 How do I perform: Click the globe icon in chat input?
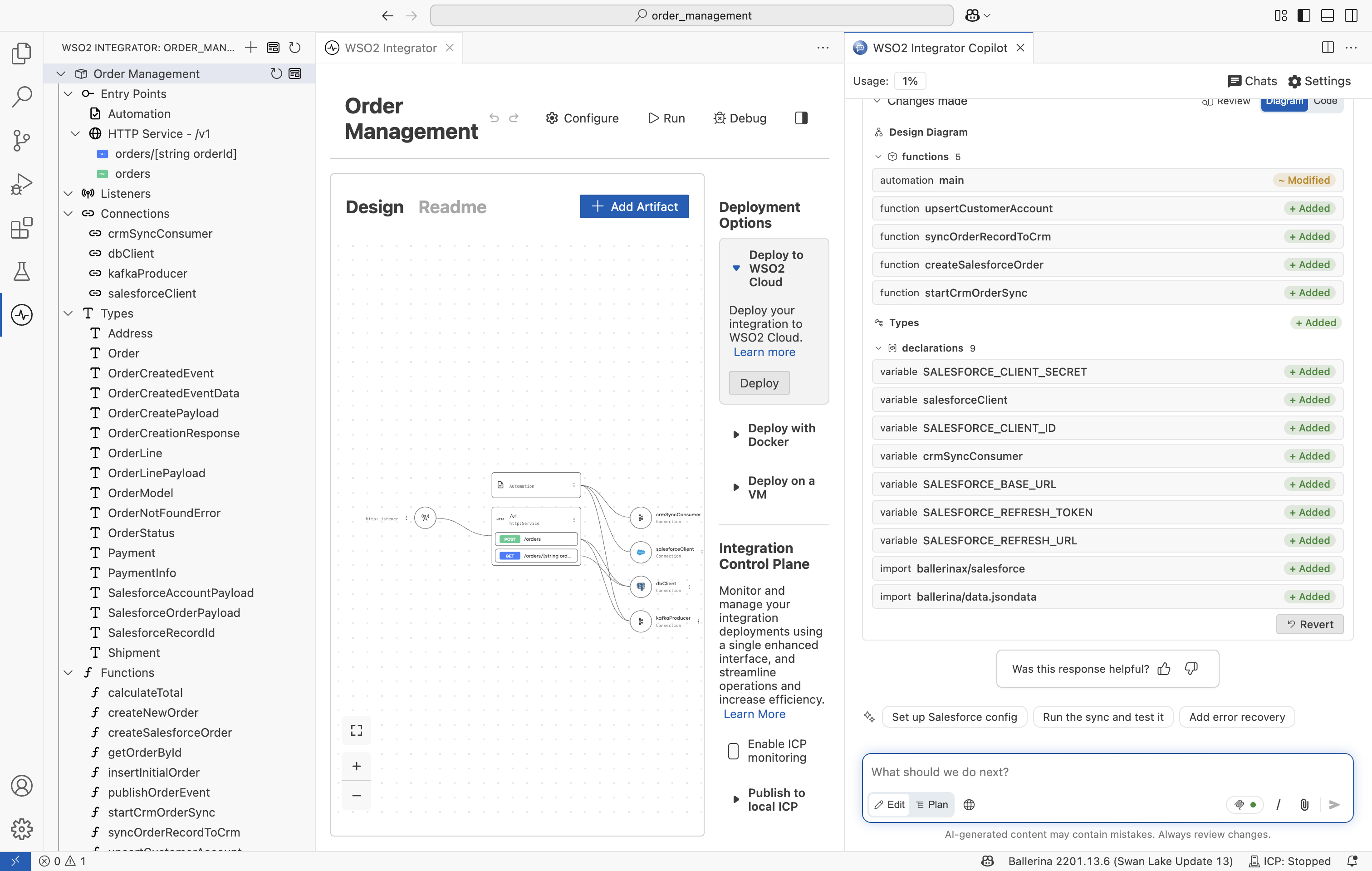969,804
